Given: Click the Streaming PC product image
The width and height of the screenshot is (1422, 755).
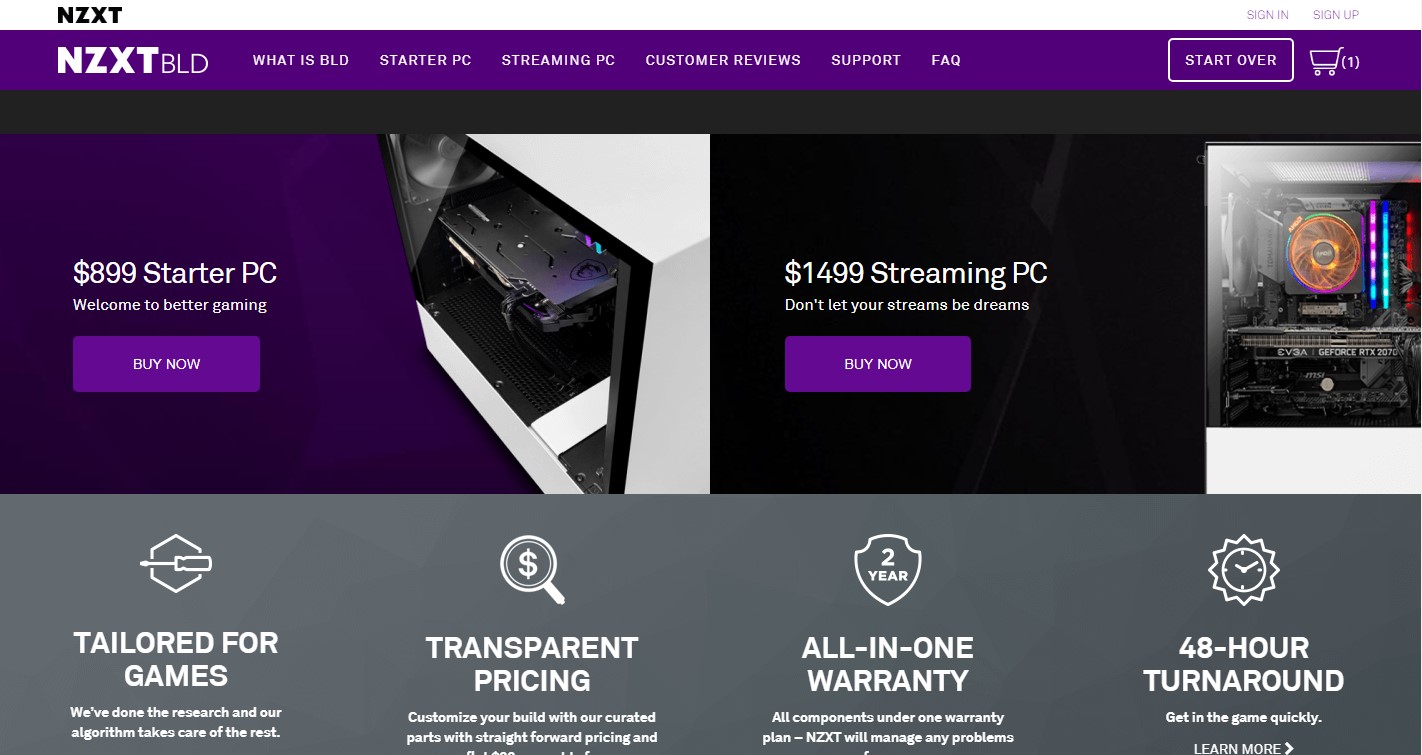Looking at the screenshot, I should point(1313,315).
